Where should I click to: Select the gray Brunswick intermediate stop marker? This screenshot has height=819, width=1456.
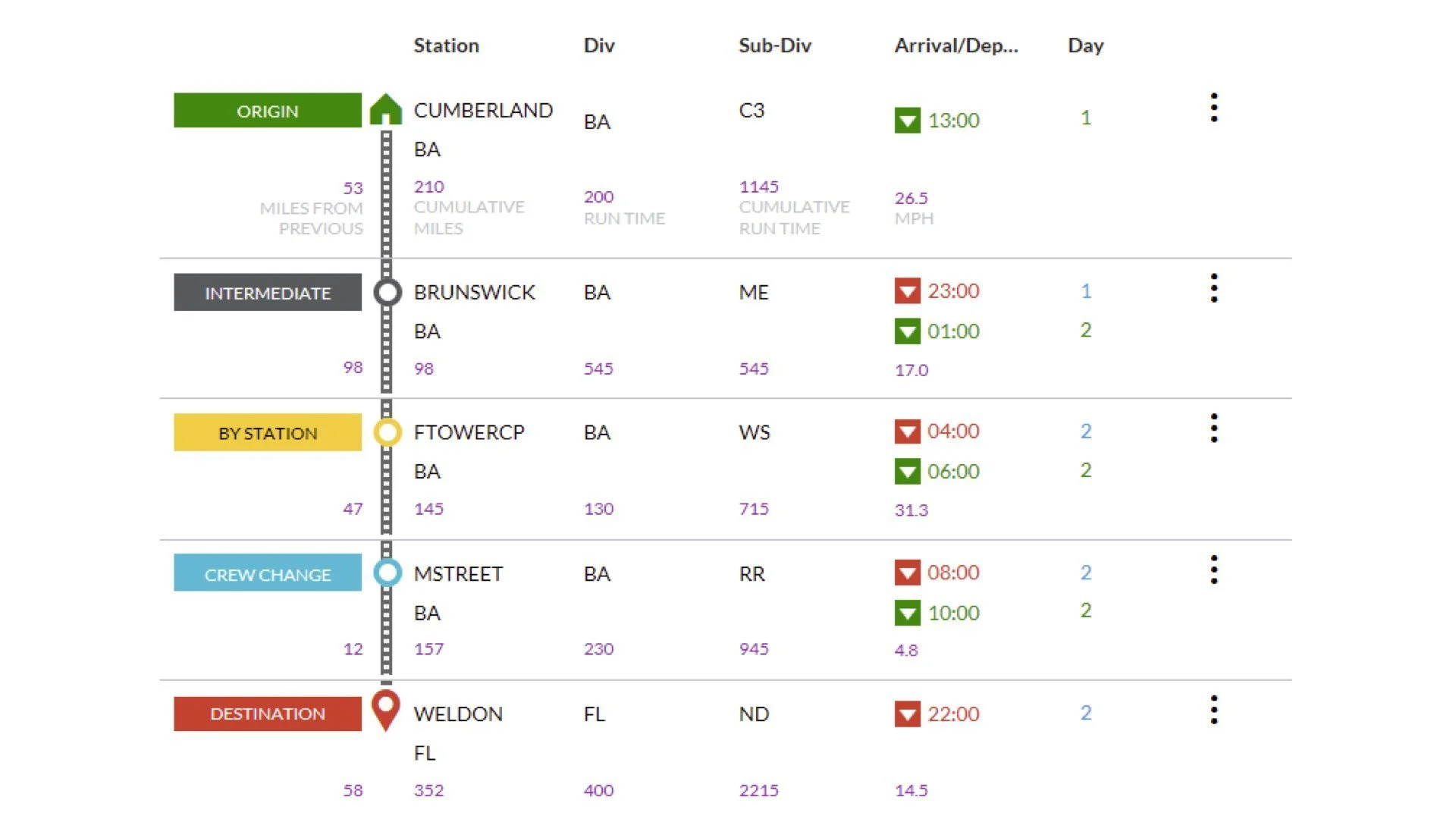coord(387,292)
